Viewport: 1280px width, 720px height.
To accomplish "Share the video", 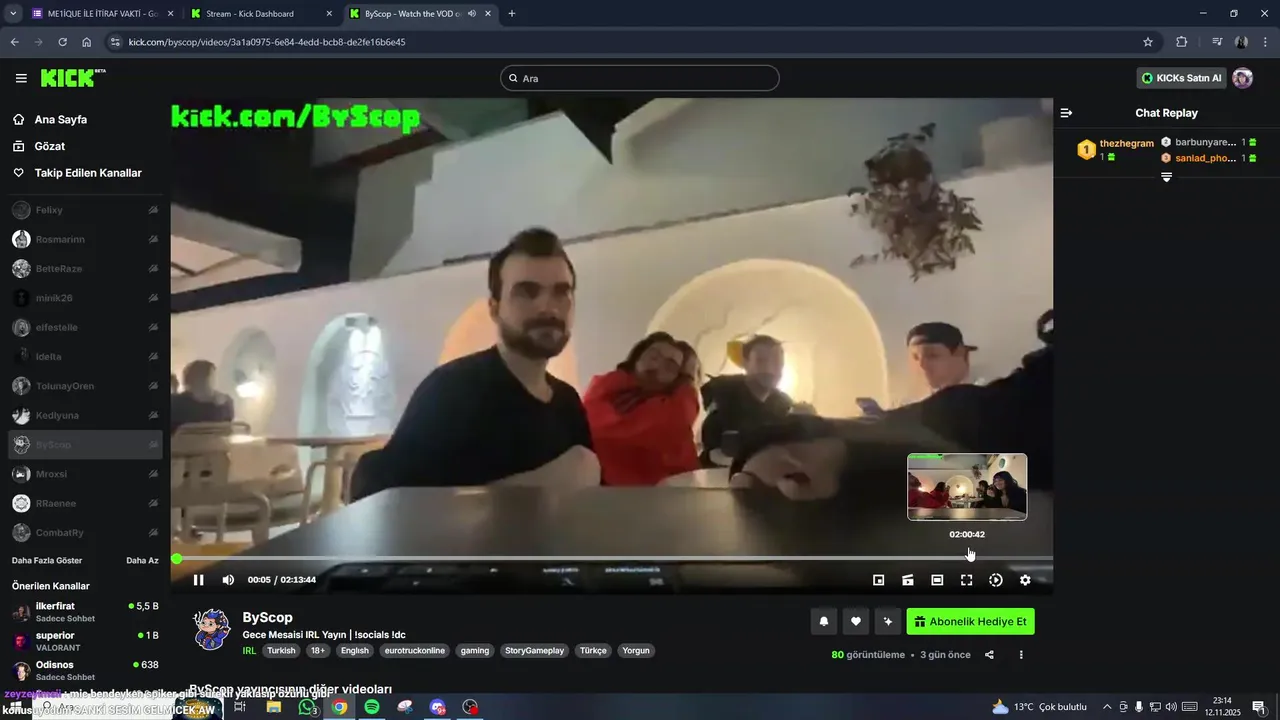I will pyautogui.click(x=989, y=655).
